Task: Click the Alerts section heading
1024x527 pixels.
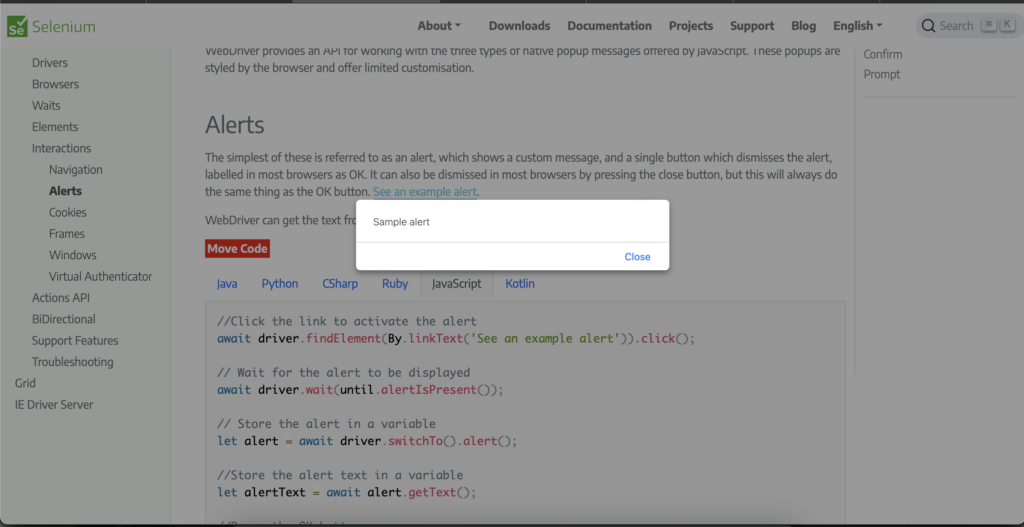Action: (234, 125)
